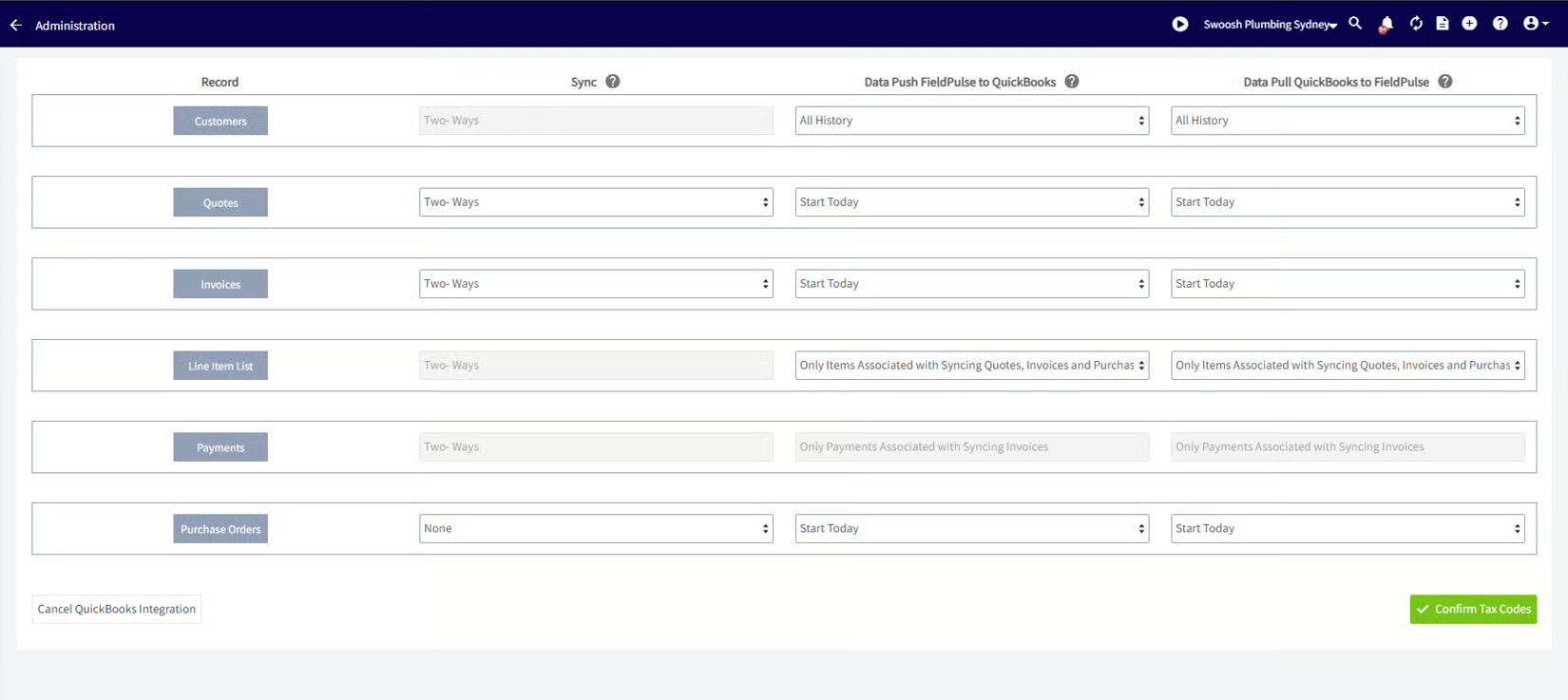The image size is (1568, 700).
Task: Open Invoices Data Pull Start Today dropdown
Action: point(1348,284)
